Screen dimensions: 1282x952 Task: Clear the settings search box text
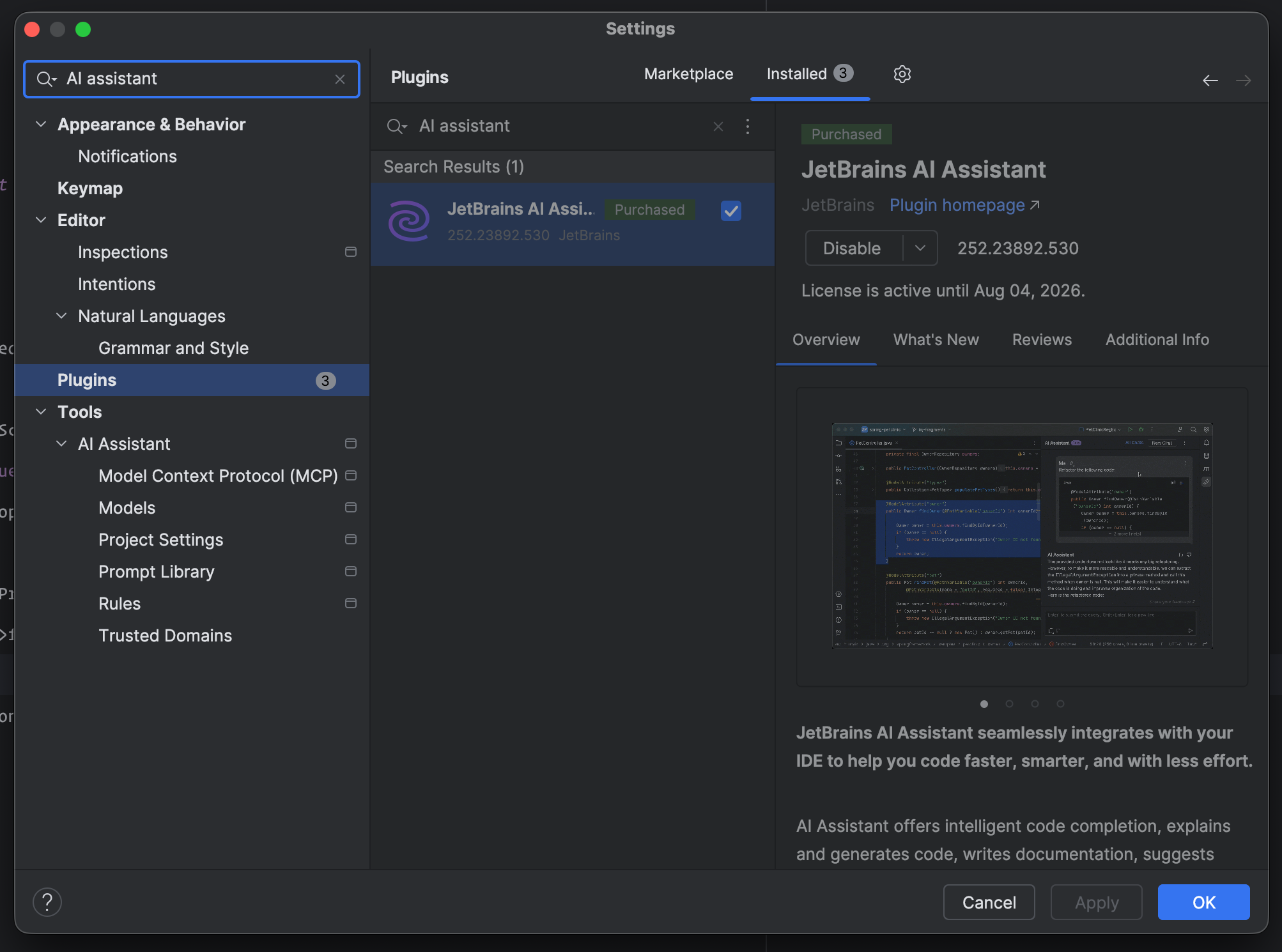pyautogui.click(x=340, y=79)
